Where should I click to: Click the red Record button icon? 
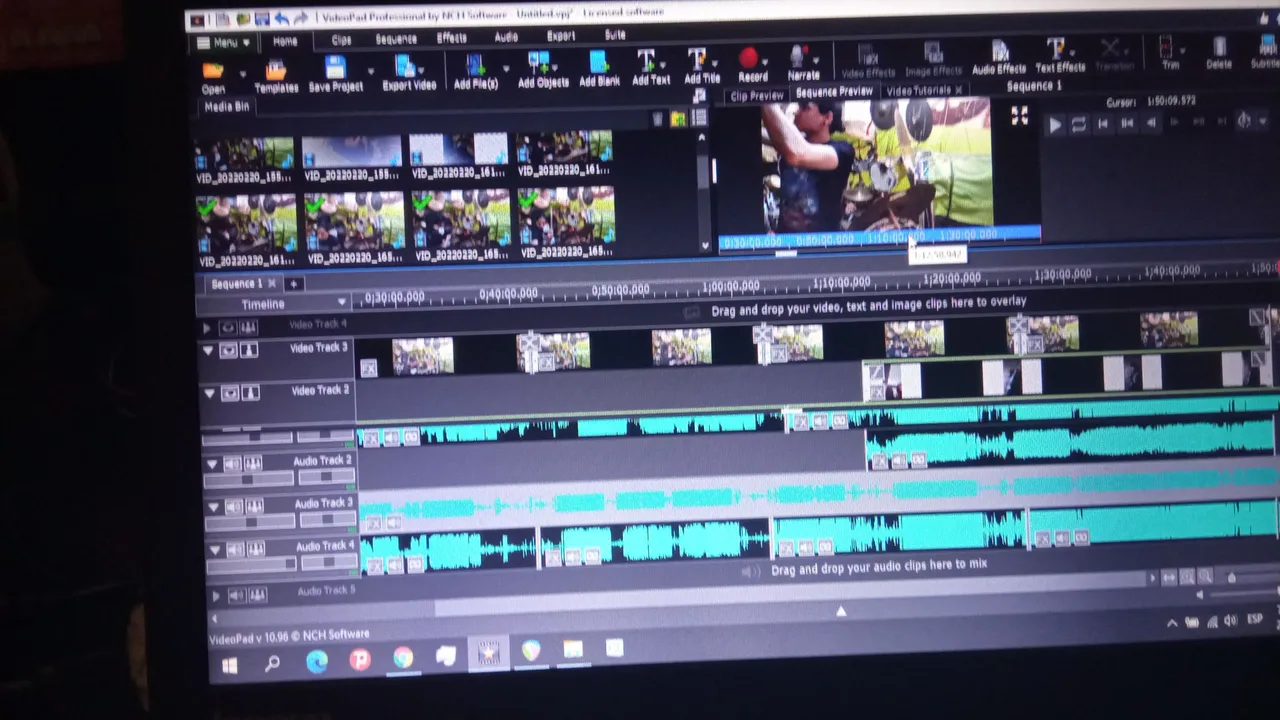[749, 58]
